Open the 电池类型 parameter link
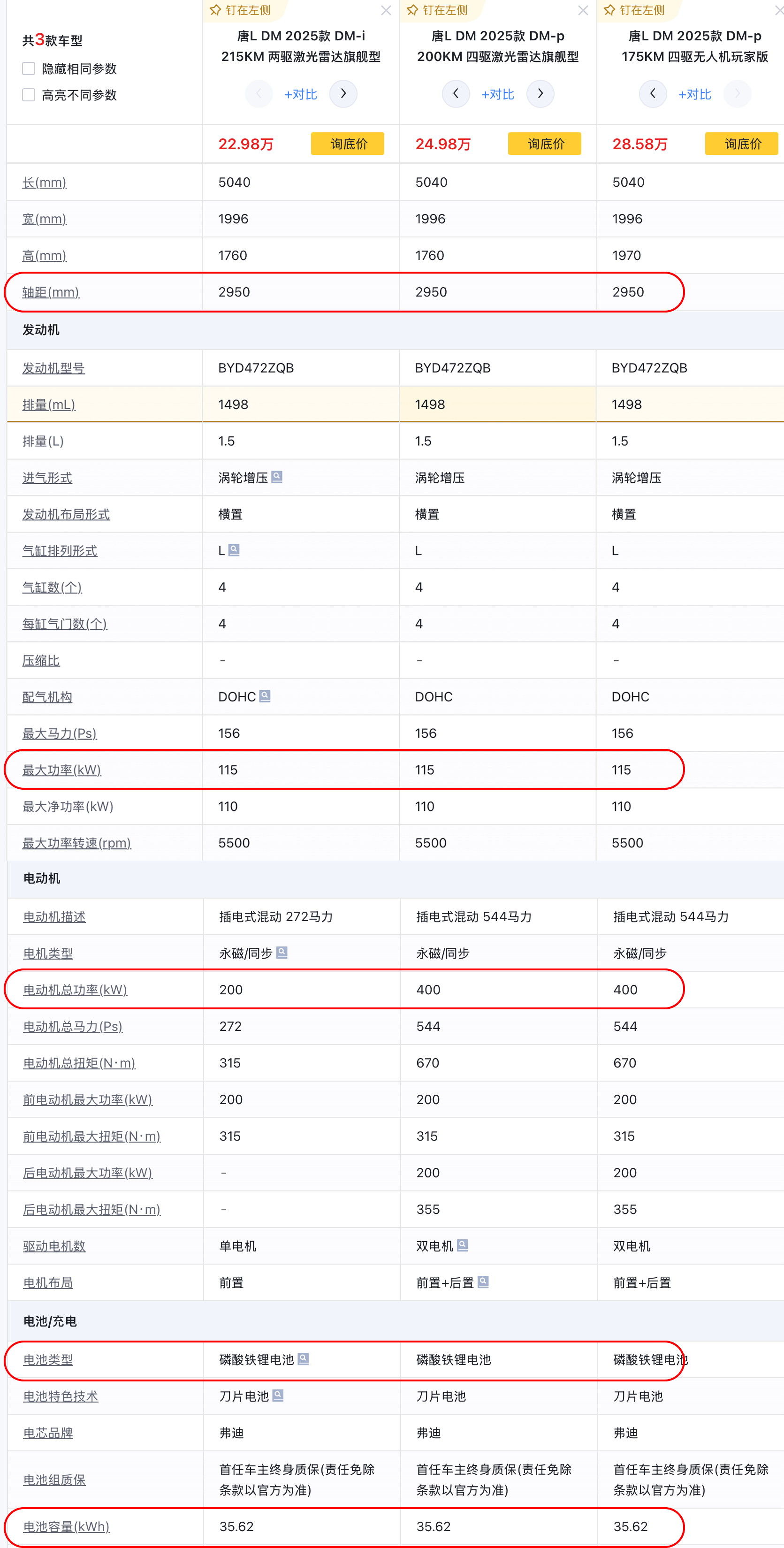This screenshot has width=784, height=1548. click(48, 1360)
